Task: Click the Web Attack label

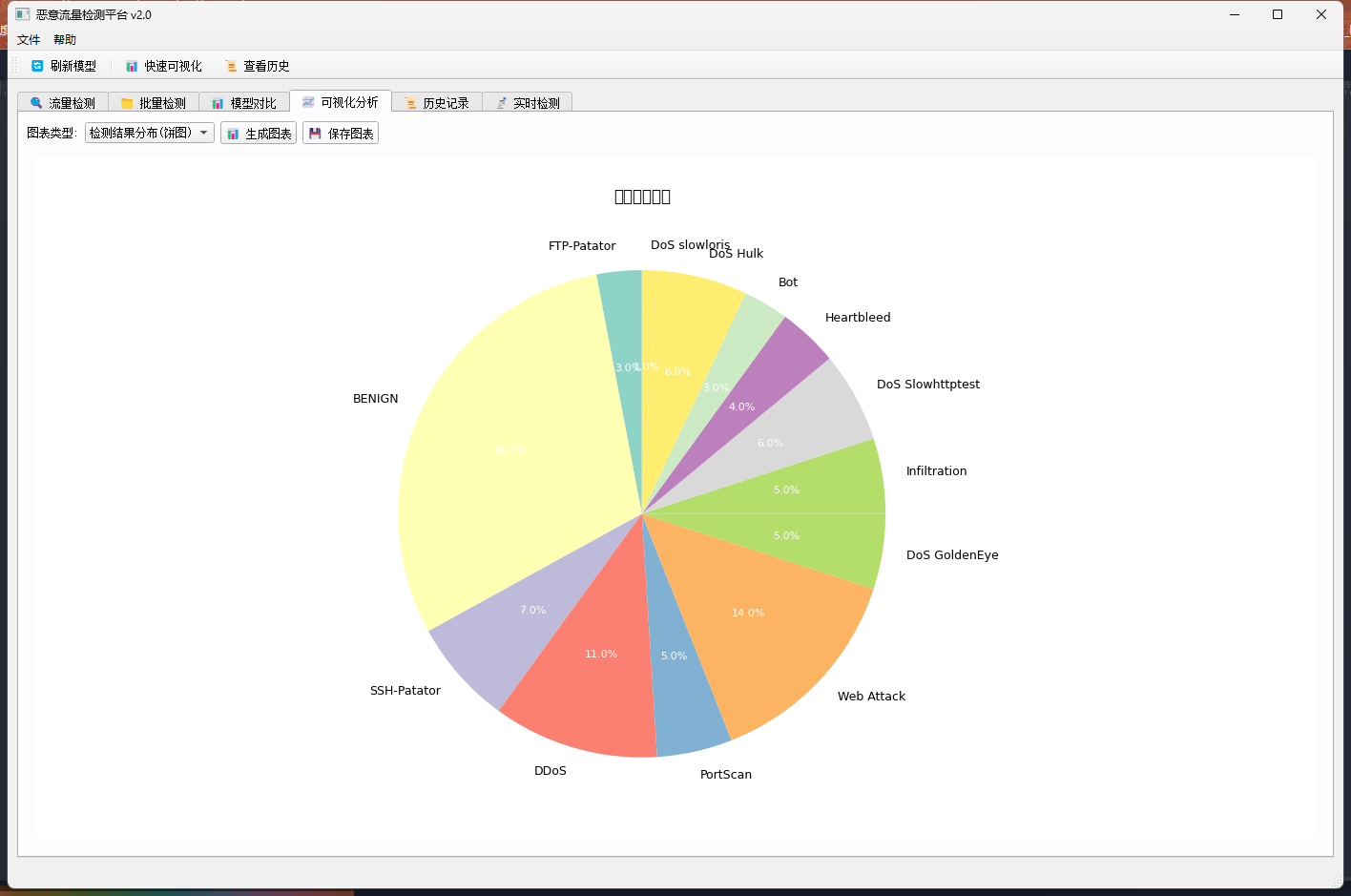Action: point(871,697)
